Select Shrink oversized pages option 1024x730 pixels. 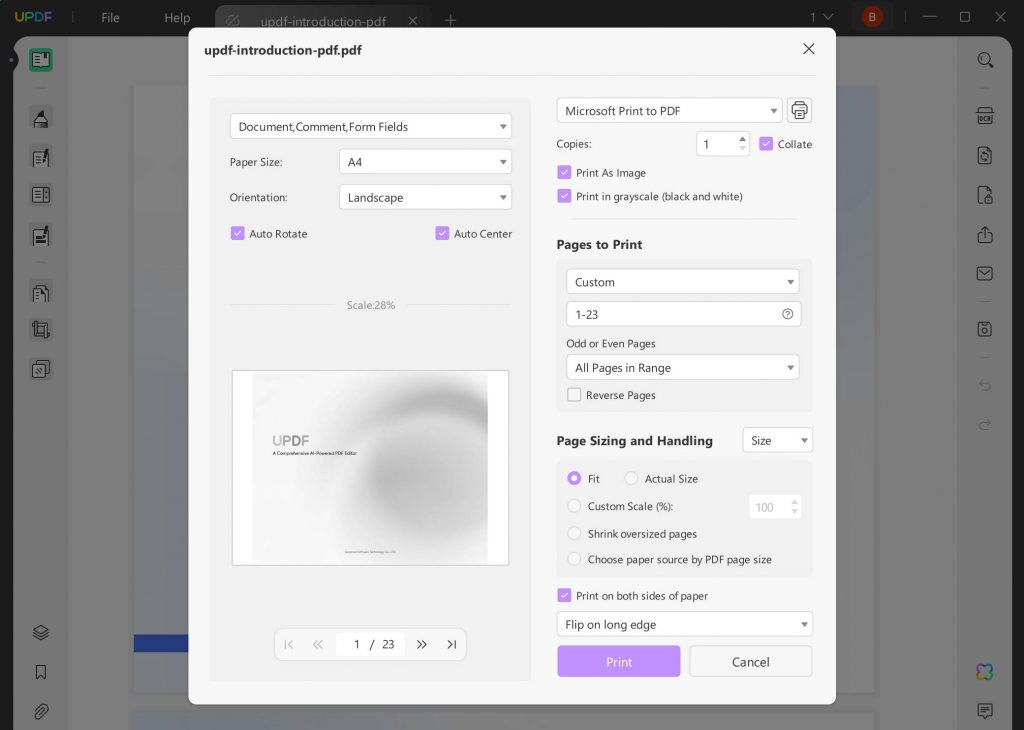click(x=574, y=533)
